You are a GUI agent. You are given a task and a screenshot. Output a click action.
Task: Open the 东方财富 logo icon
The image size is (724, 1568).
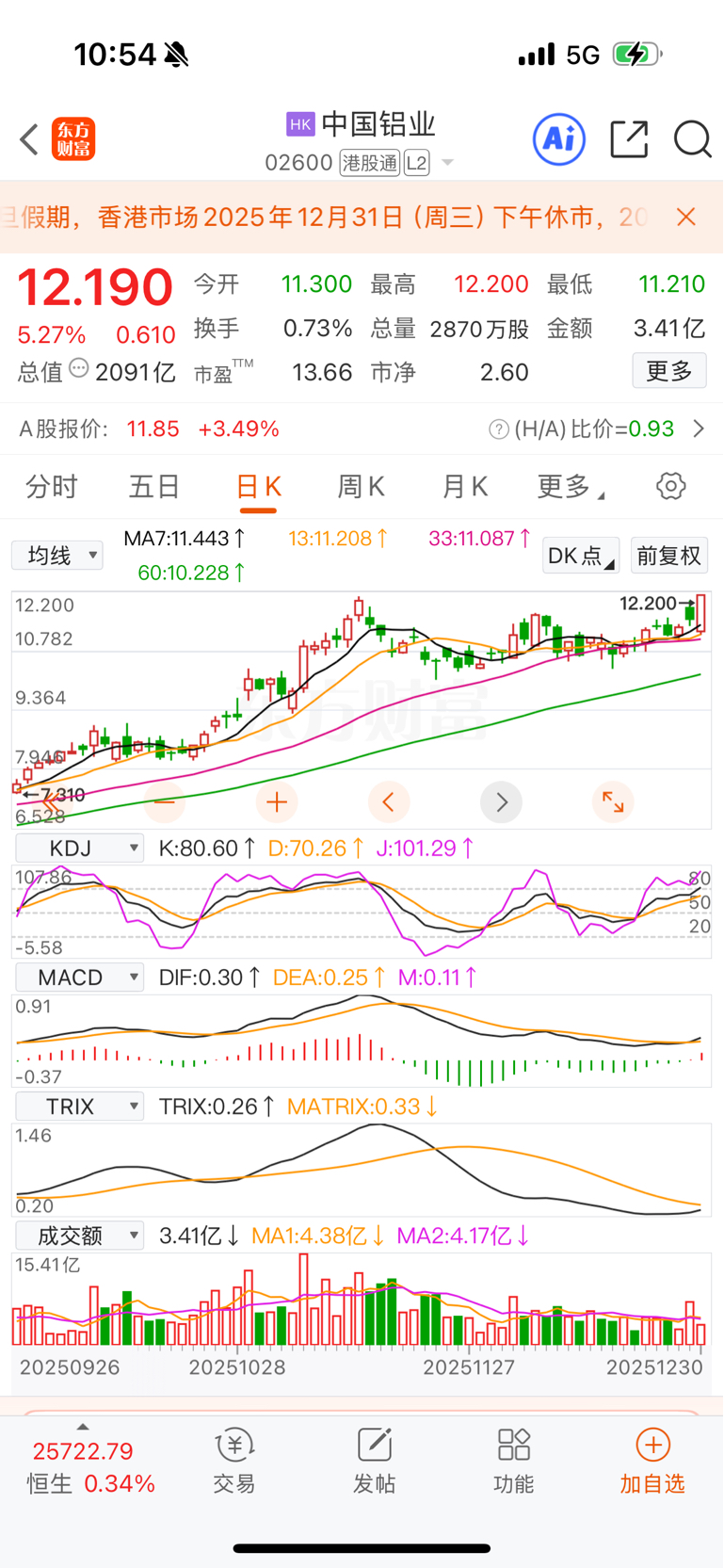(x=73, y=139)
